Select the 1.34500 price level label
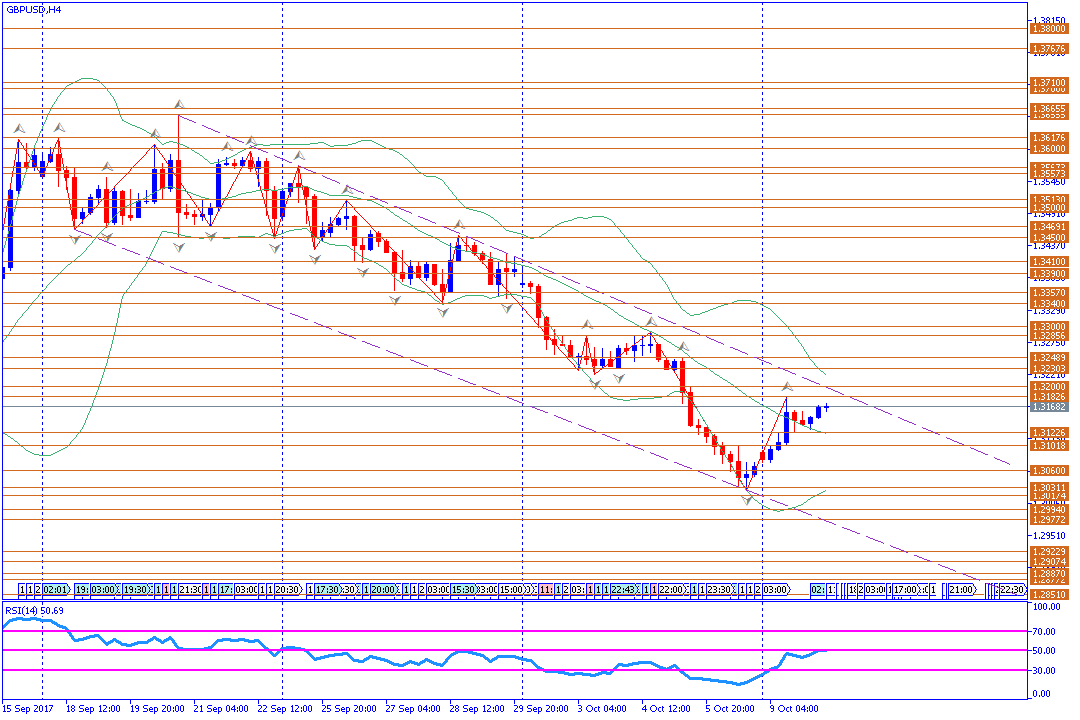 (x=1049, y=238)
